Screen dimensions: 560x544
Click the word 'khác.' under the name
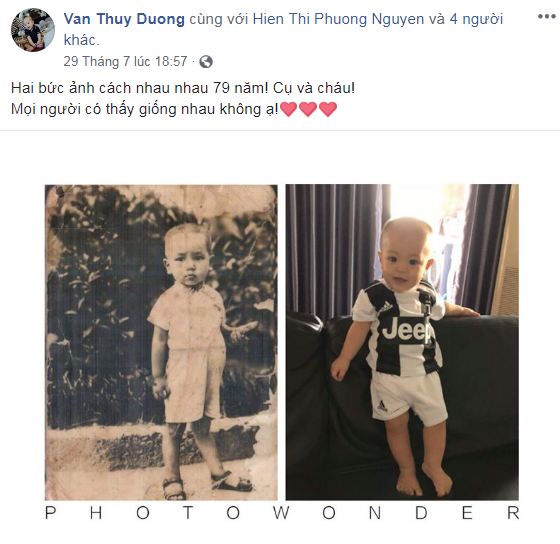81,40
